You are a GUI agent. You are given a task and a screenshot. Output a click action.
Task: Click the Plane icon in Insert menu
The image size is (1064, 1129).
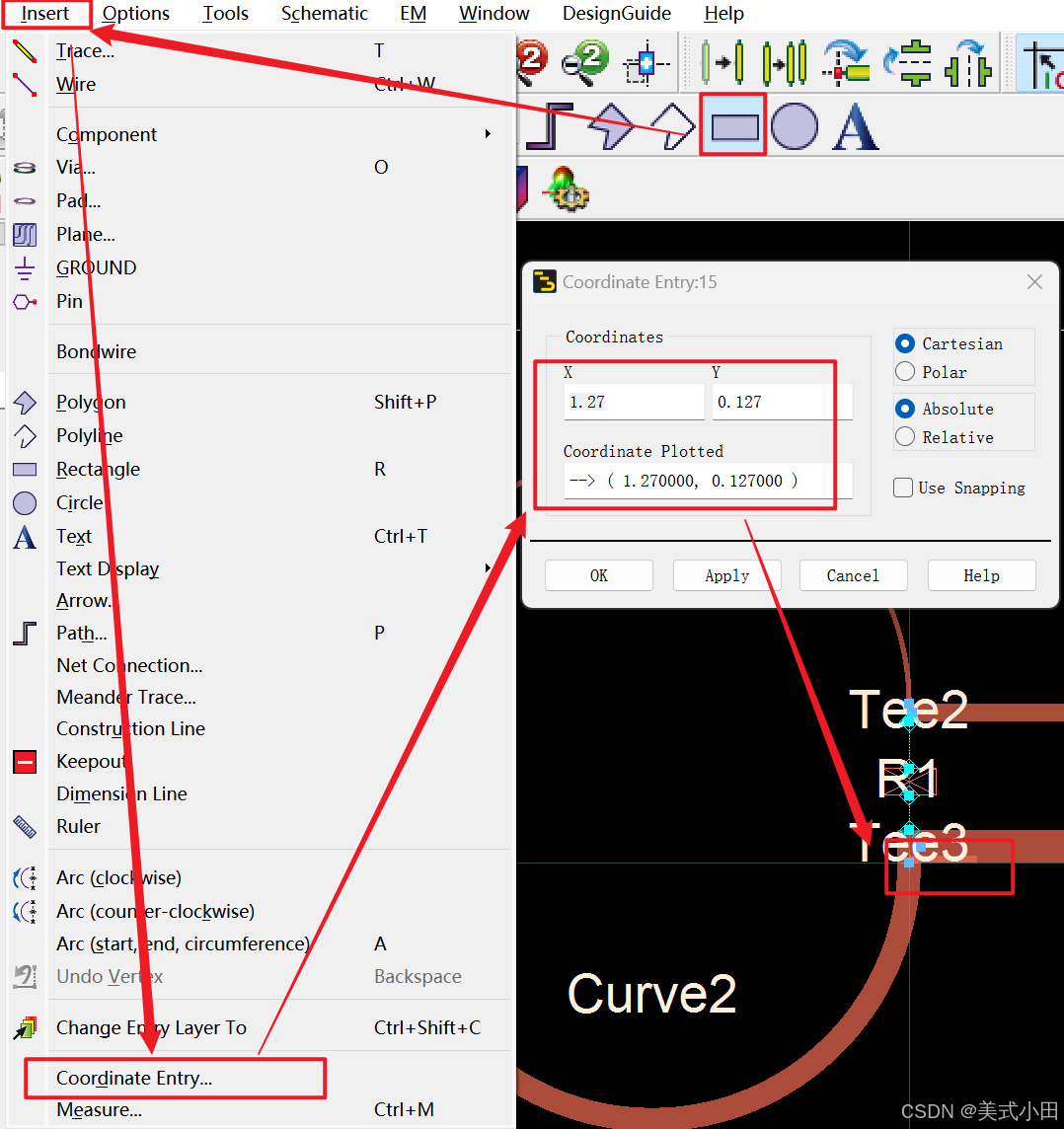[x=25, y=235]
